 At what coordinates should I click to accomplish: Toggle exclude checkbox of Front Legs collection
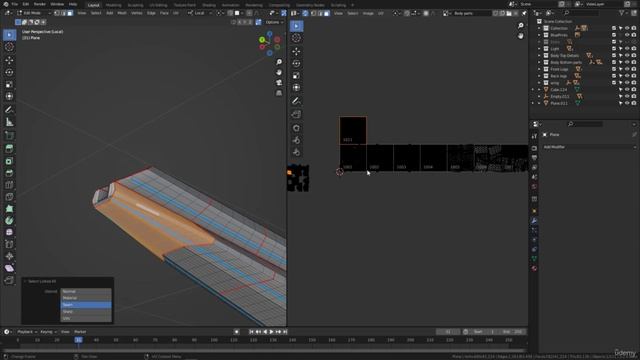click(x=614, y=69)
